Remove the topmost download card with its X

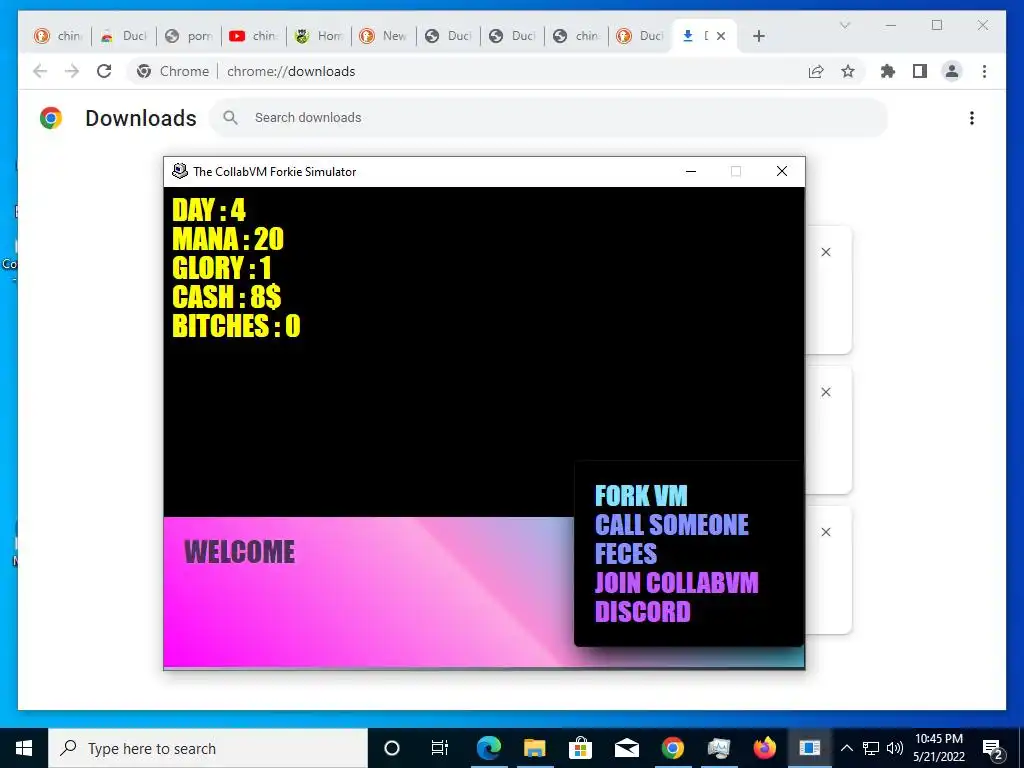pyautogui.click(x=825, y=252)
